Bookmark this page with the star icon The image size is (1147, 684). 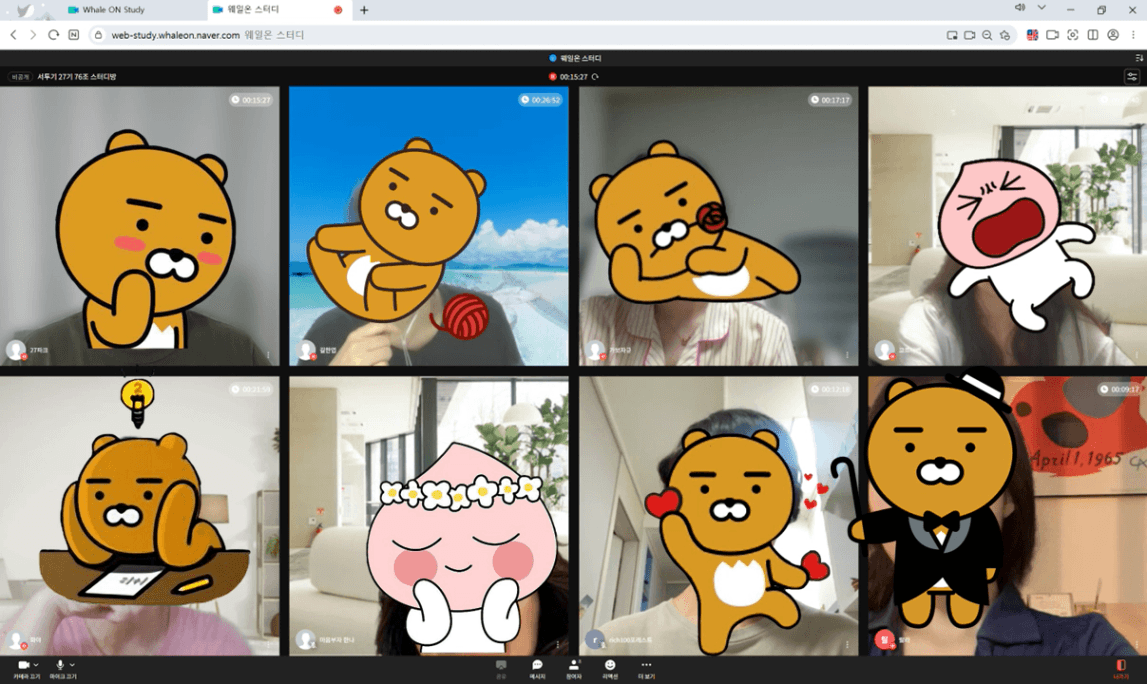coord(1004,34)
